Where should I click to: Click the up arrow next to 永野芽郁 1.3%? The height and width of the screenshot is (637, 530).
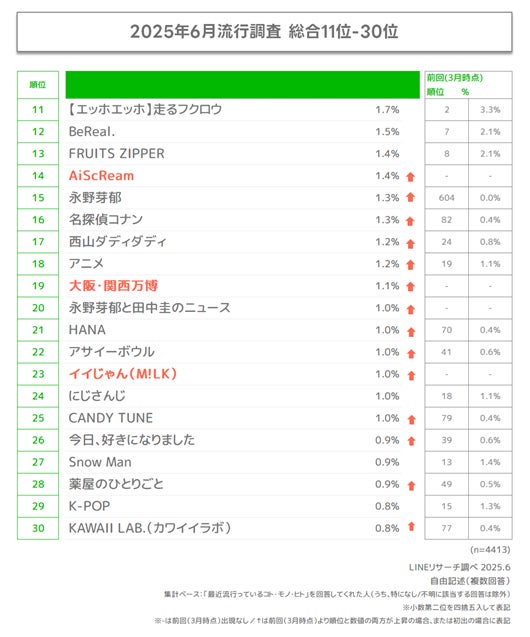pos(411,197)
